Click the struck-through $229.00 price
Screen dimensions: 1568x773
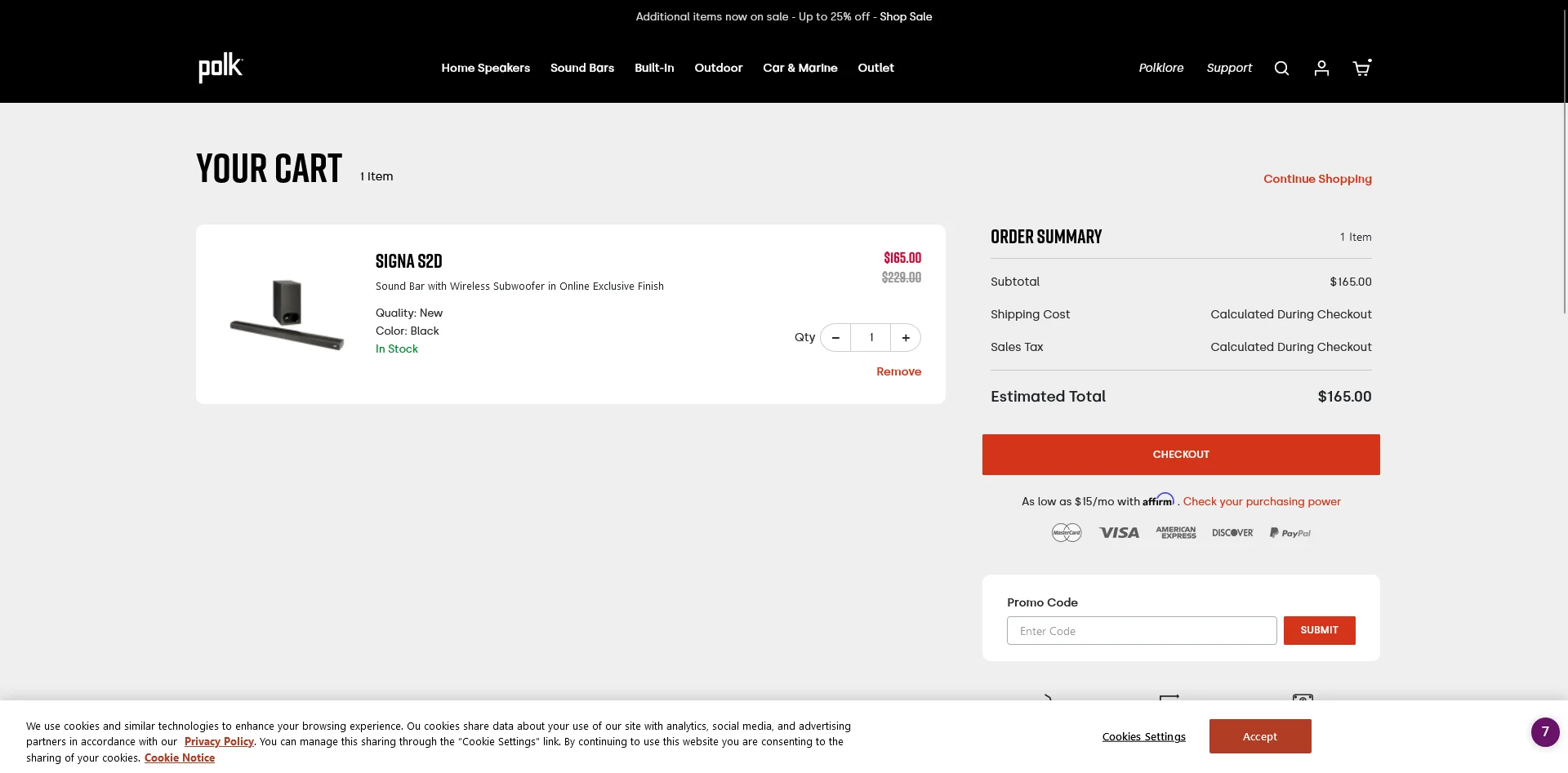pyautogui.click(x=902, y=278)
